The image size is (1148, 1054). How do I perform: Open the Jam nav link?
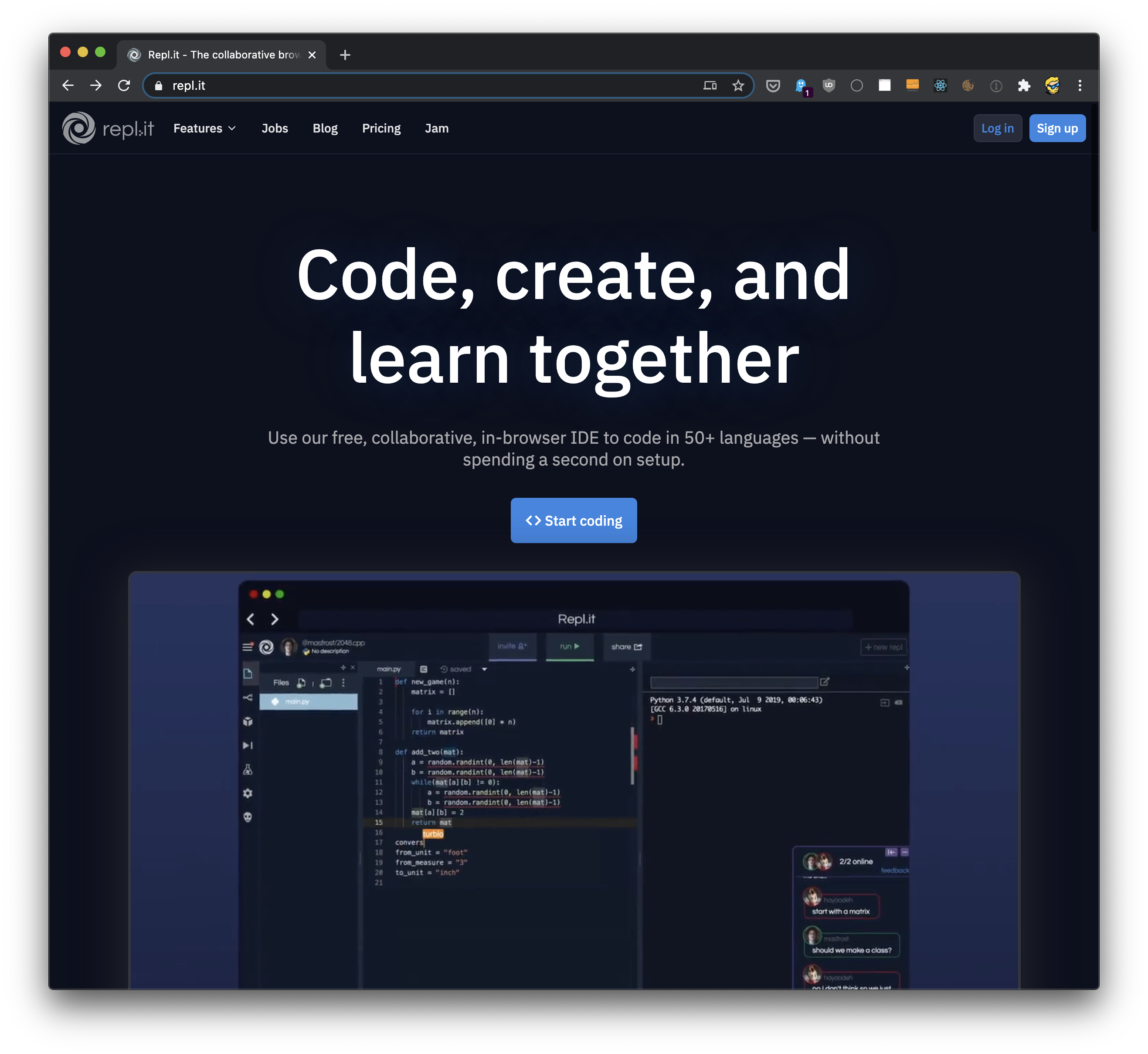click(x=437, y=128)
